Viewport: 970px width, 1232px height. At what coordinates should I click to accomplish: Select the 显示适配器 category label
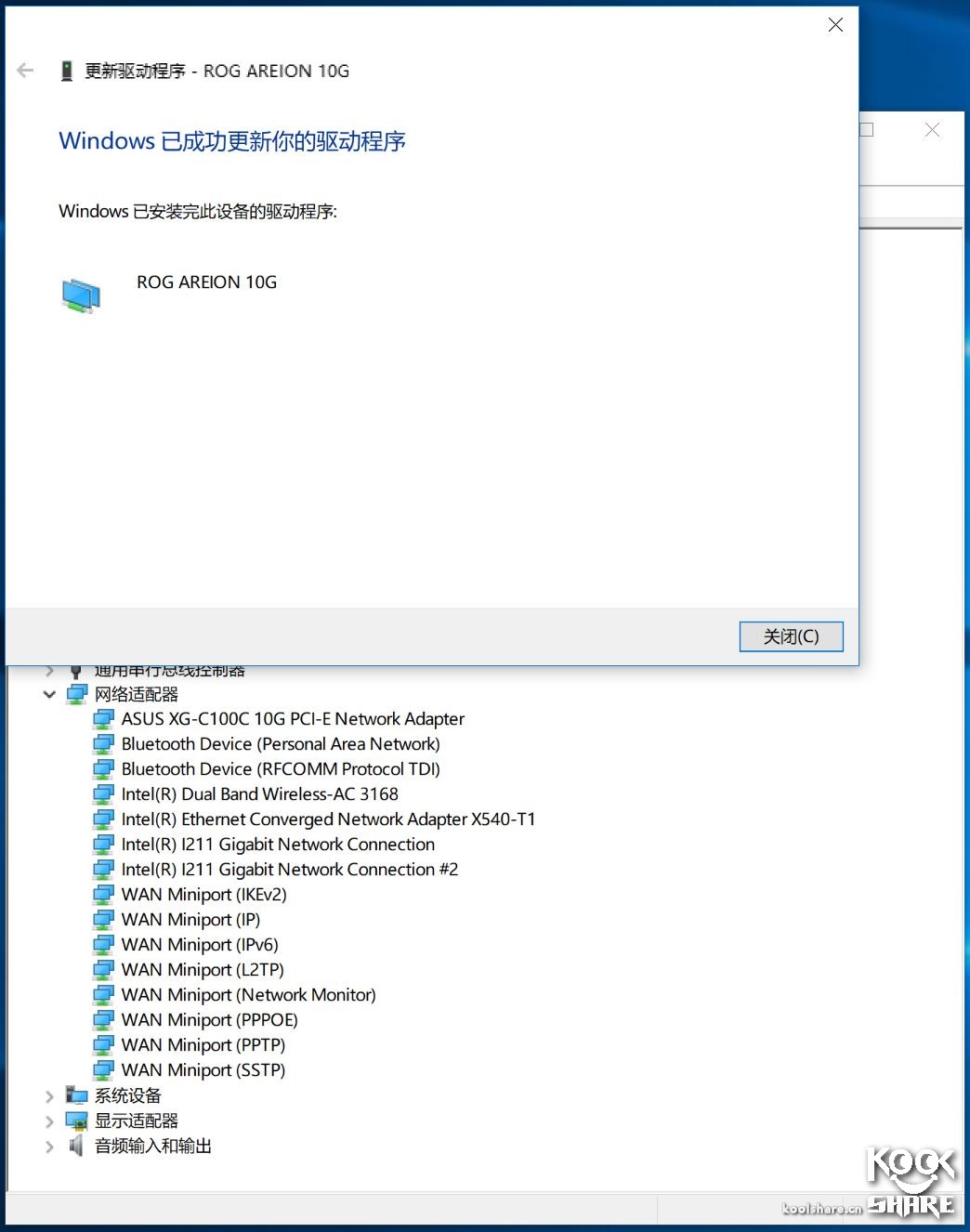pos(137,1121)
